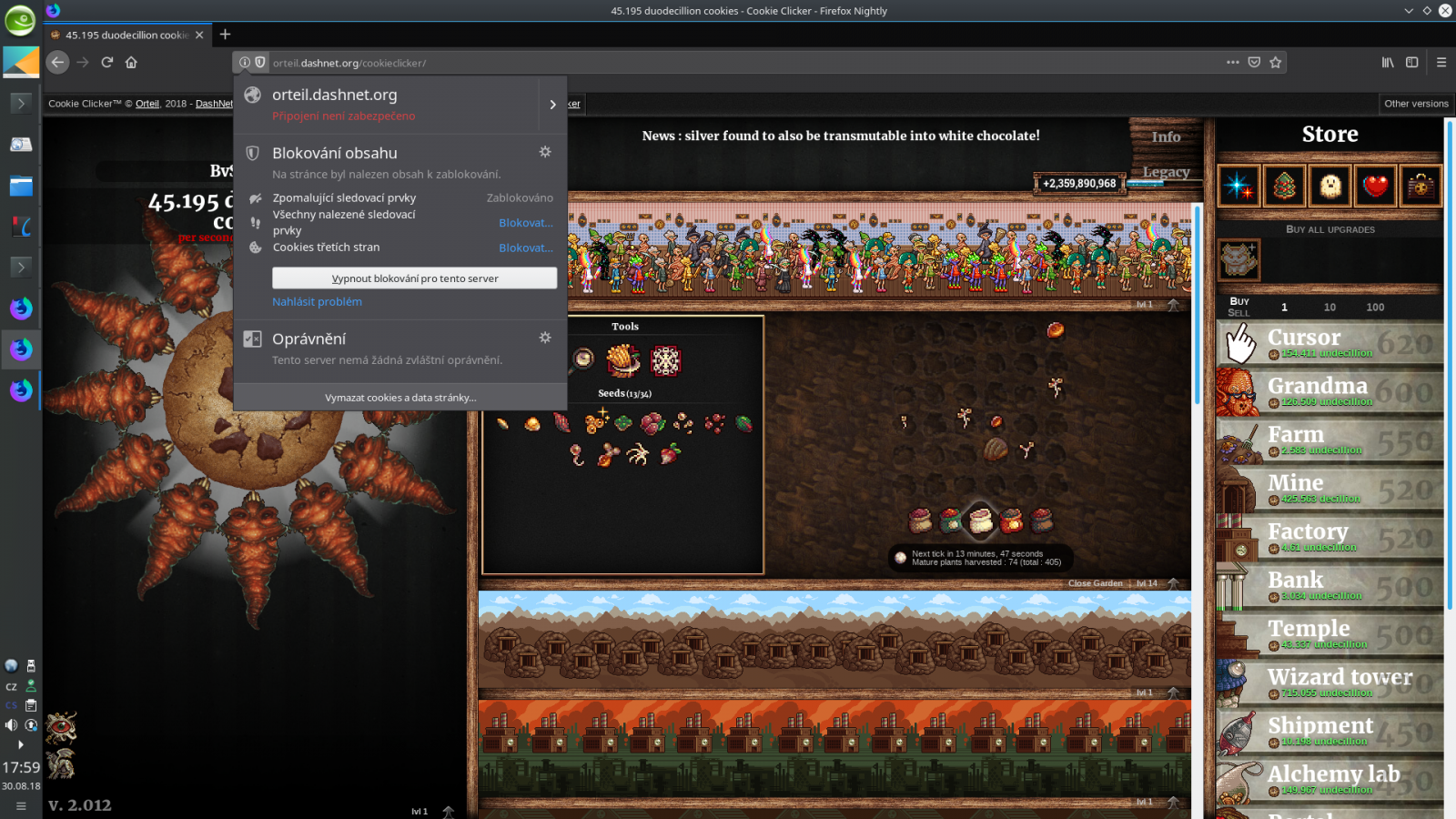Buy the white ghost upgrade in store

[1330, 187]
